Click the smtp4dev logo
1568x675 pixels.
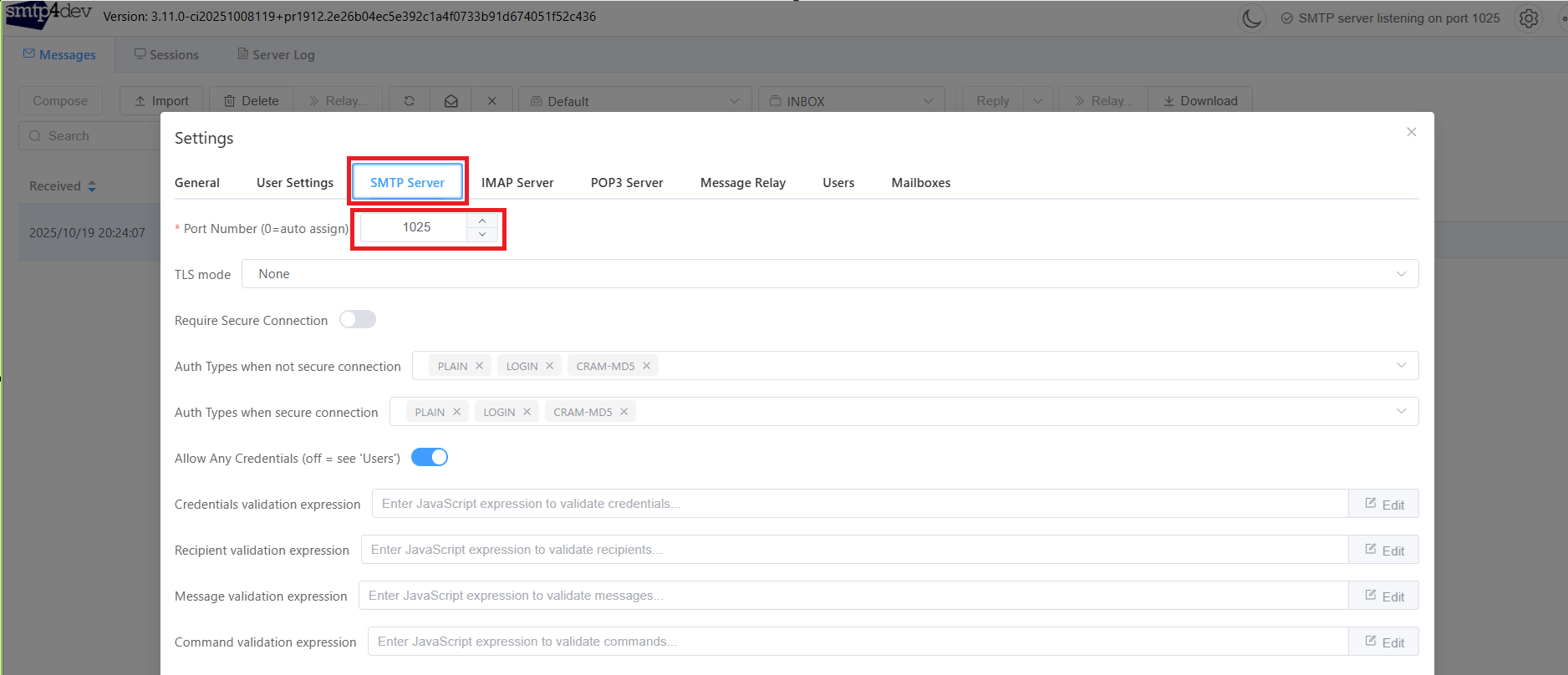48,15
